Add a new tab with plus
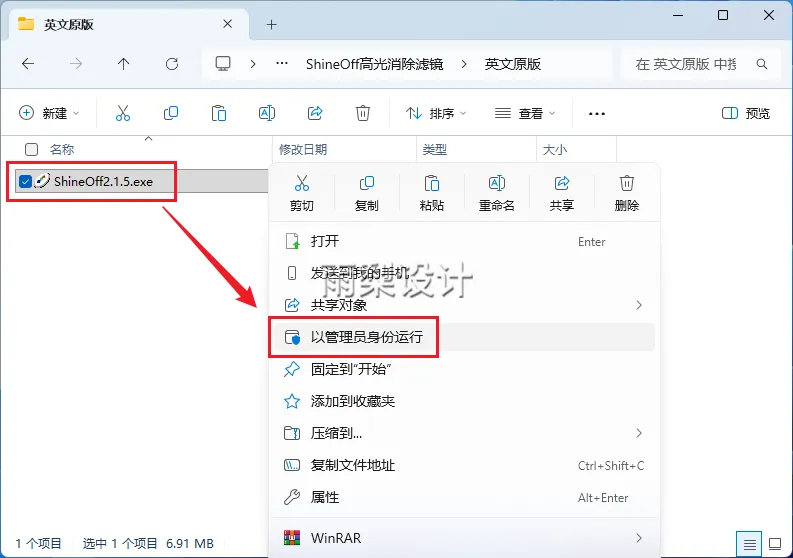 point(272,24)
